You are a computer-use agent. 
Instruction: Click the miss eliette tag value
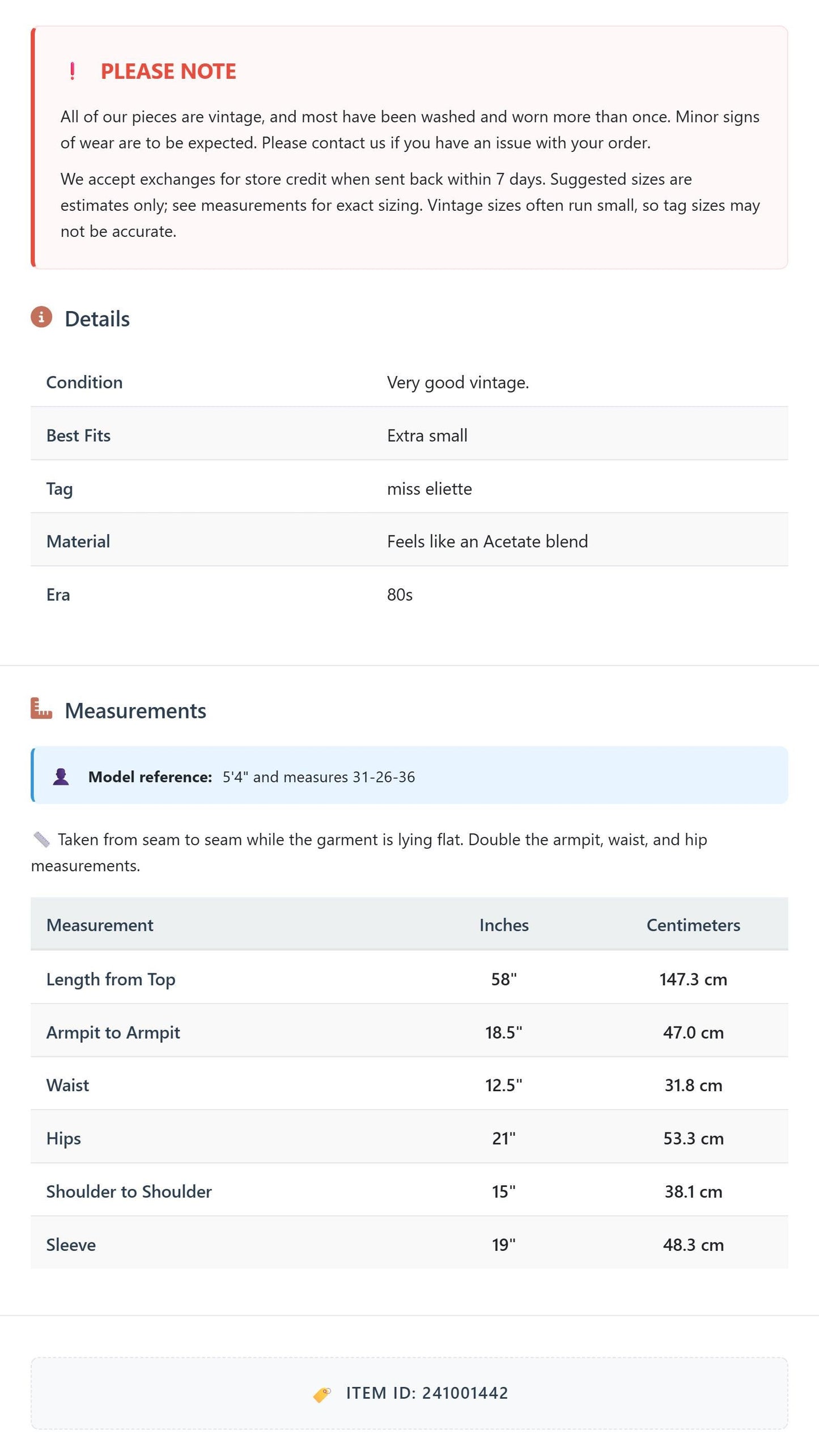coord(430,489)
